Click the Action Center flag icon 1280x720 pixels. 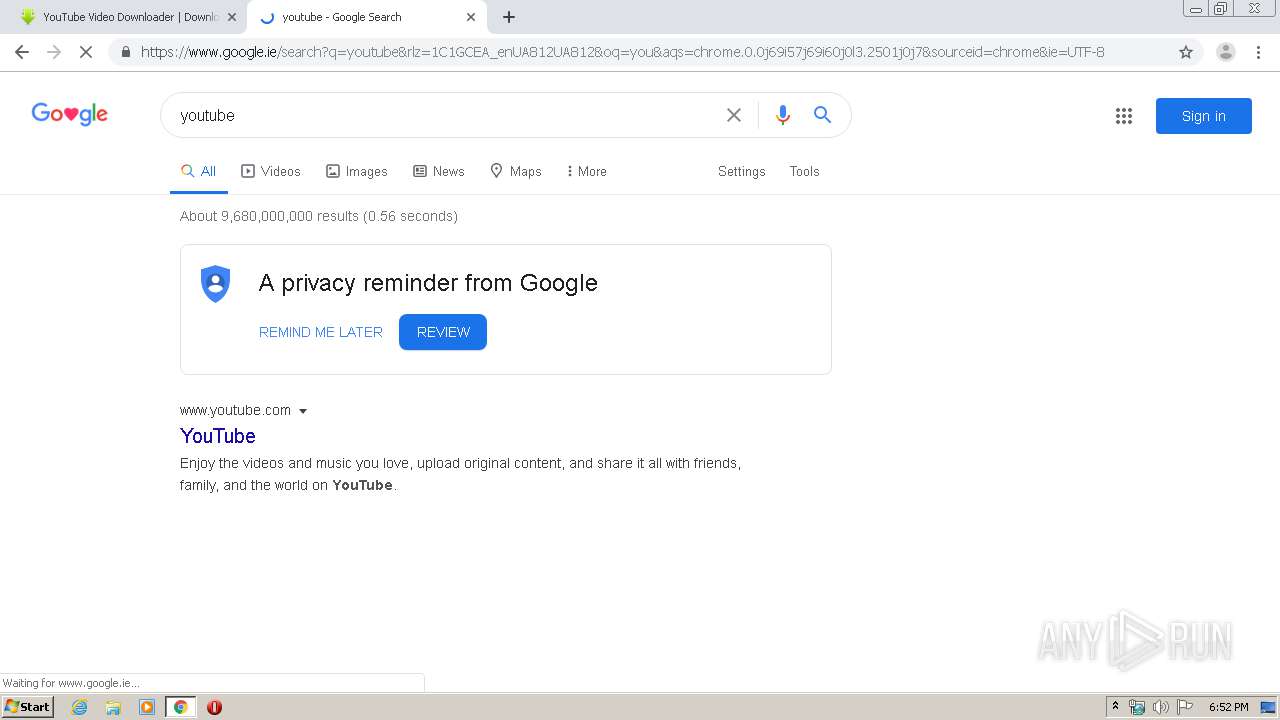pos(1185,707)
